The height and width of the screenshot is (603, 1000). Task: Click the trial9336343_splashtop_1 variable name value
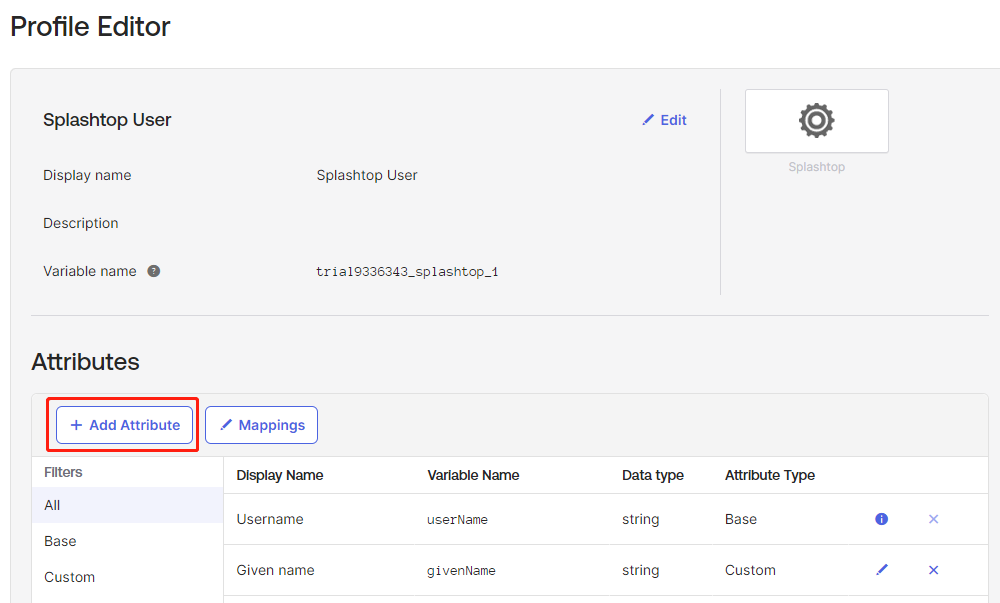(407, 272)
